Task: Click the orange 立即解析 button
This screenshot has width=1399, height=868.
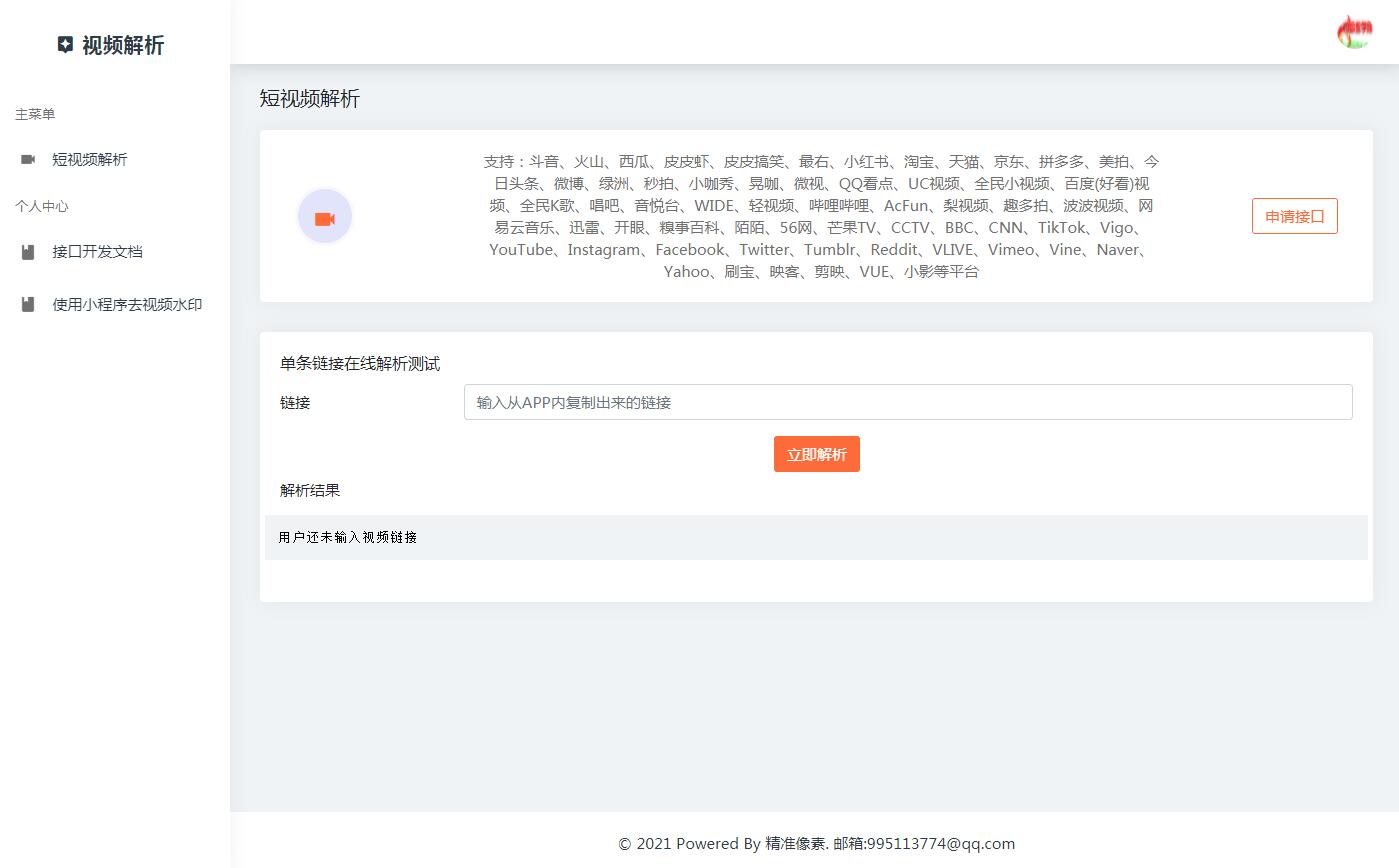Action: tap(816, 453)
